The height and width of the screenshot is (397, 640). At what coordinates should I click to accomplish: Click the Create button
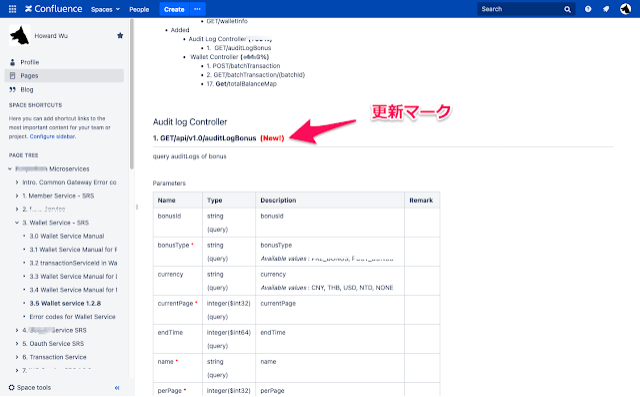pos(174,9)
